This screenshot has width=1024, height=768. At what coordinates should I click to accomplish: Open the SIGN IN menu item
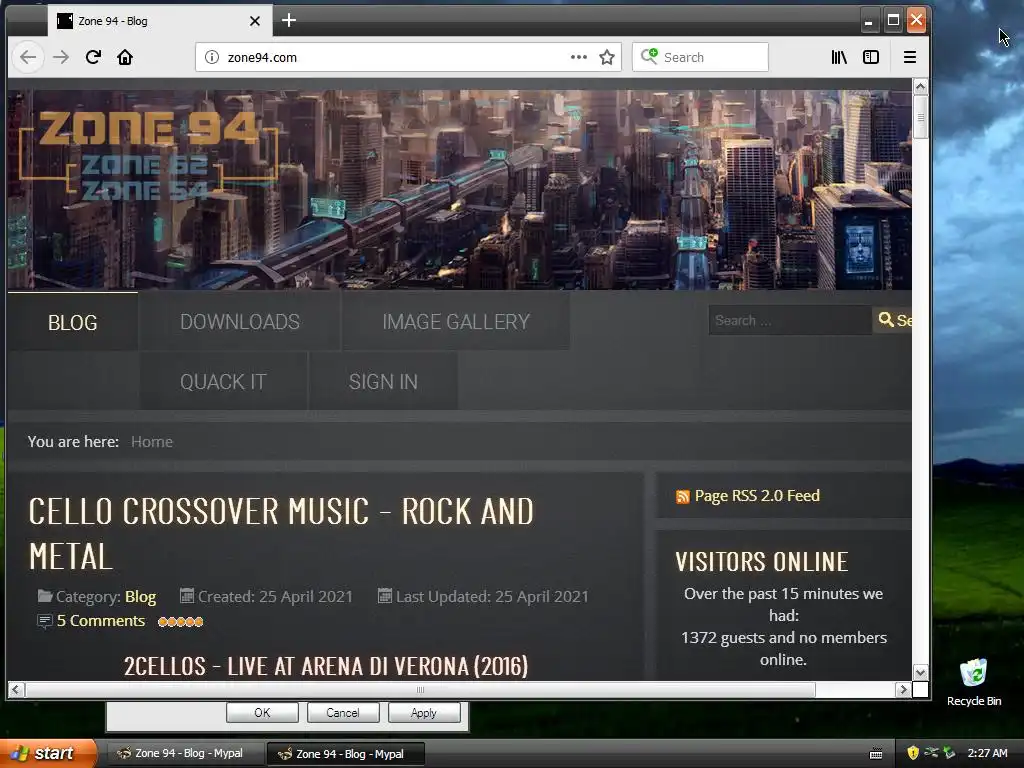click(383, 382)
